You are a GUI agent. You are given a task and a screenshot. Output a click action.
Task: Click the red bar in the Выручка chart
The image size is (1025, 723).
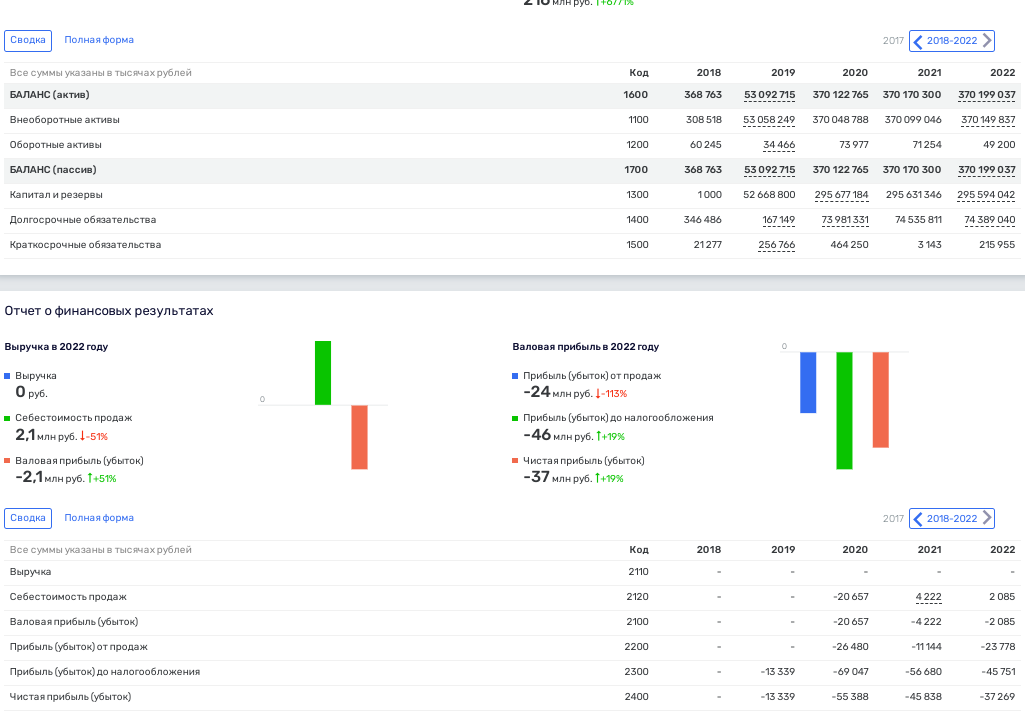coord(360,437)
